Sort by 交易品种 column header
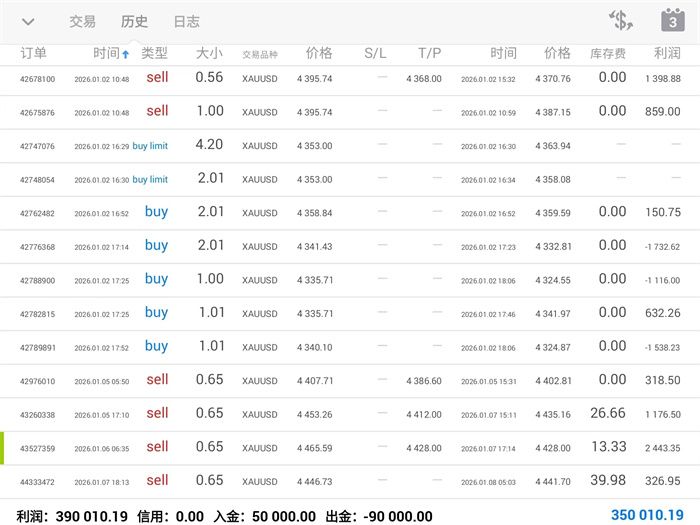This screenshot has width=700, height=525. 260,54
